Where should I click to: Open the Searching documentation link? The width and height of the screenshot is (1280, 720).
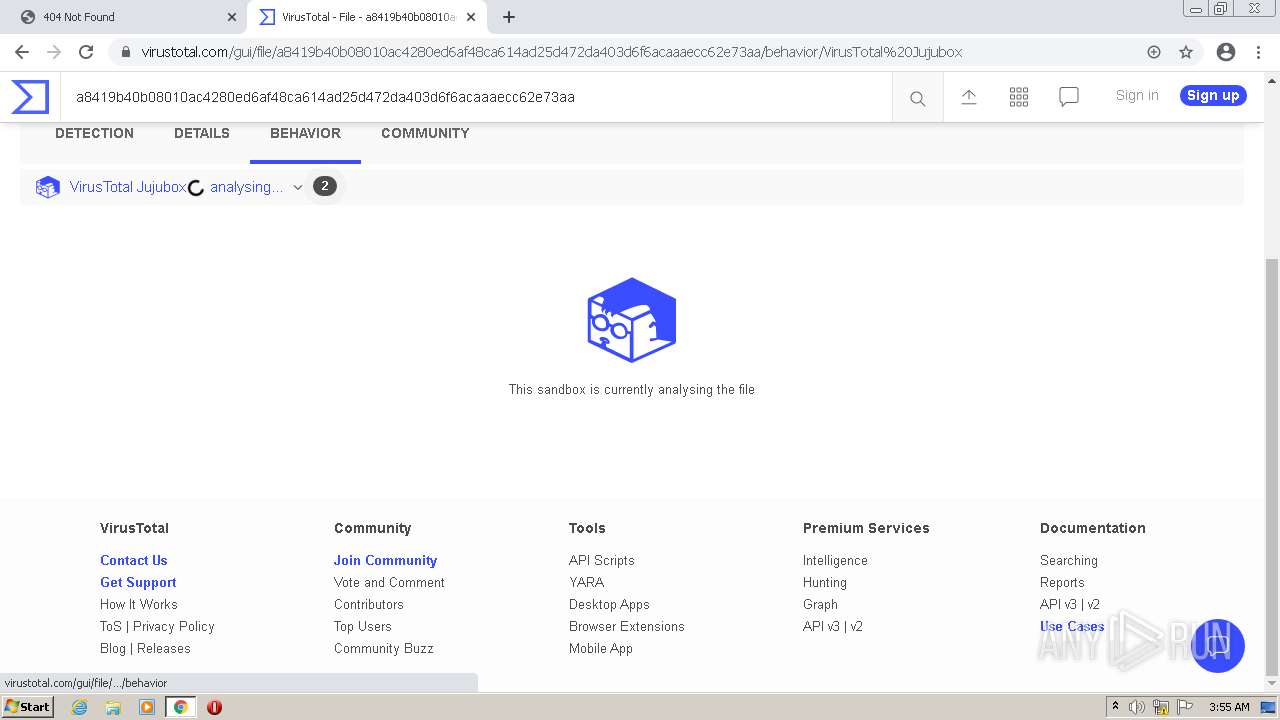[x=1069, y=560]
